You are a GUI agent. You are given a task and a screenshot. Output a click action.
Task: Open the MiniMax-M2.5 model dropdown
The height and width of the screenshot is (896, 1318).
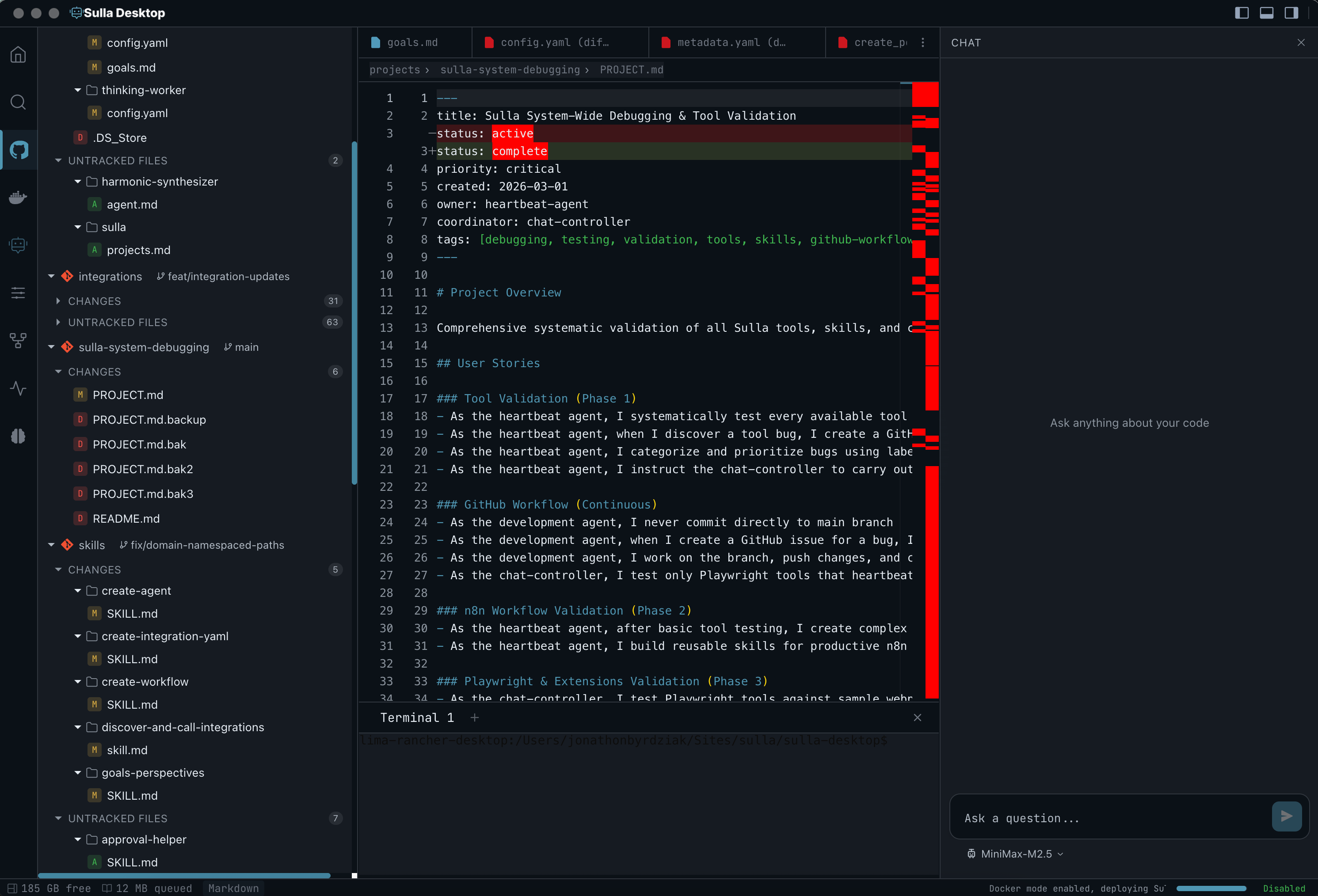1015,854
